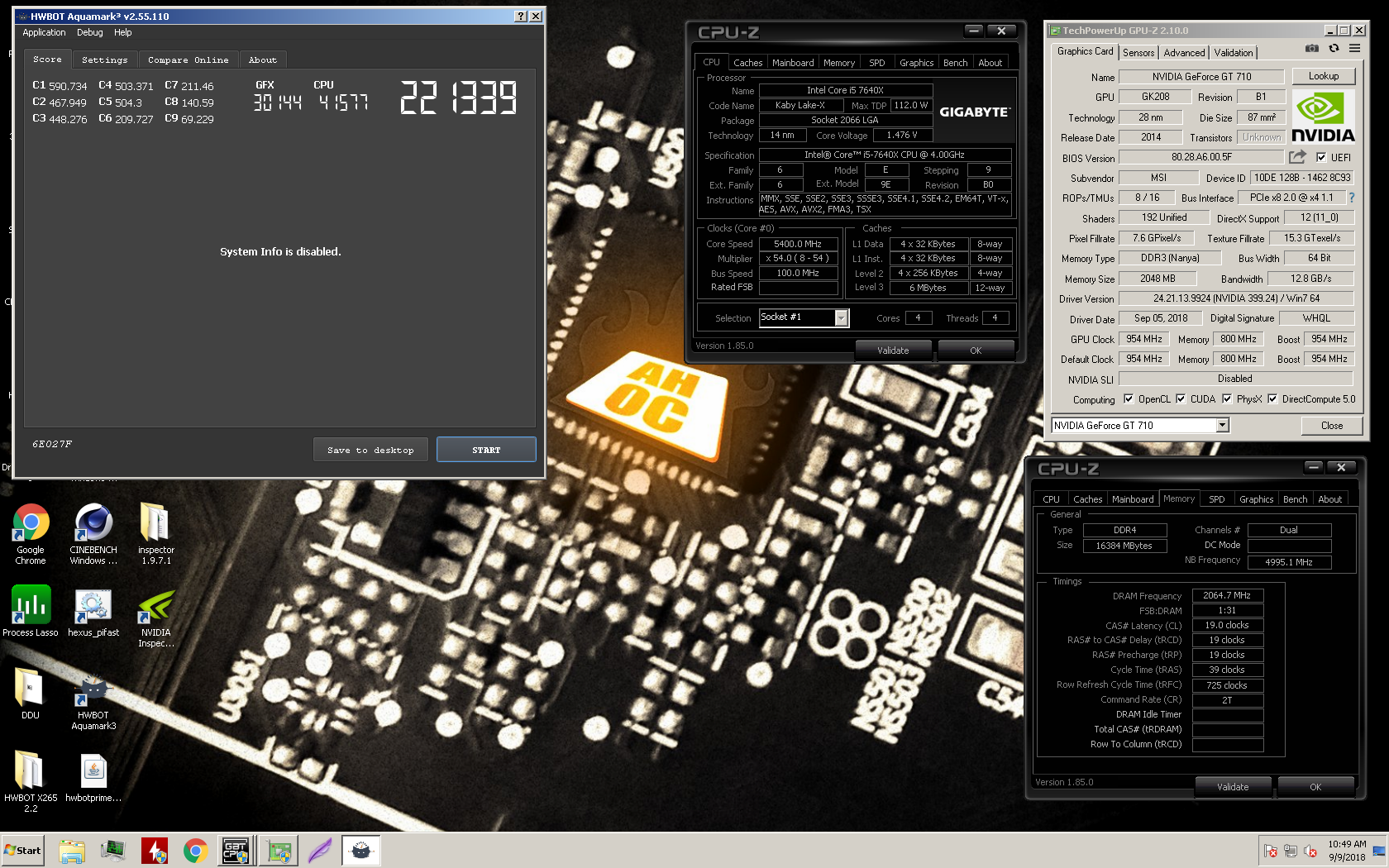
Task: Take a GPU-Z screenshot with the camera icon
Action: (x=1312, y=49)
